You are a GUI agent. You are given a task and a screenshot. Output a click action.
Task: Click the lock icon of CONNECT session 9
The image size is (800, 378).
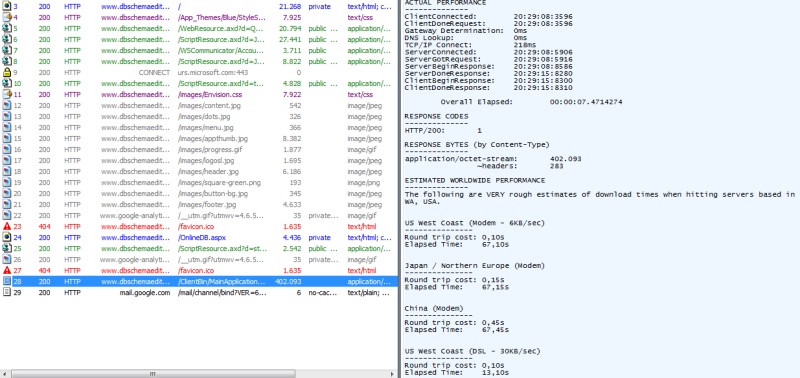click(7, 72)
